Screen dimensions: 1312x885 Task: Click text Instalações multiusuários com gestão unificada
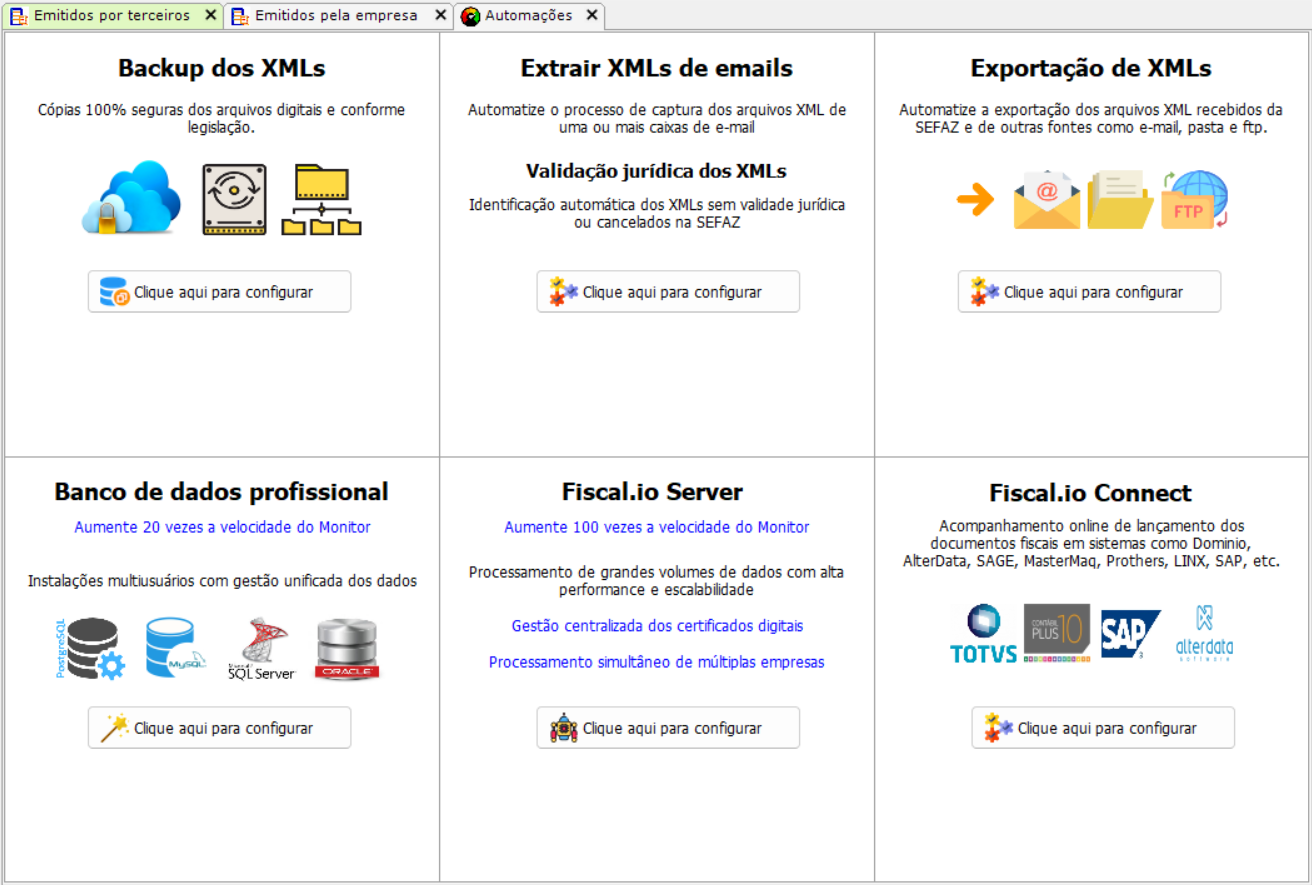coord(222,581)
